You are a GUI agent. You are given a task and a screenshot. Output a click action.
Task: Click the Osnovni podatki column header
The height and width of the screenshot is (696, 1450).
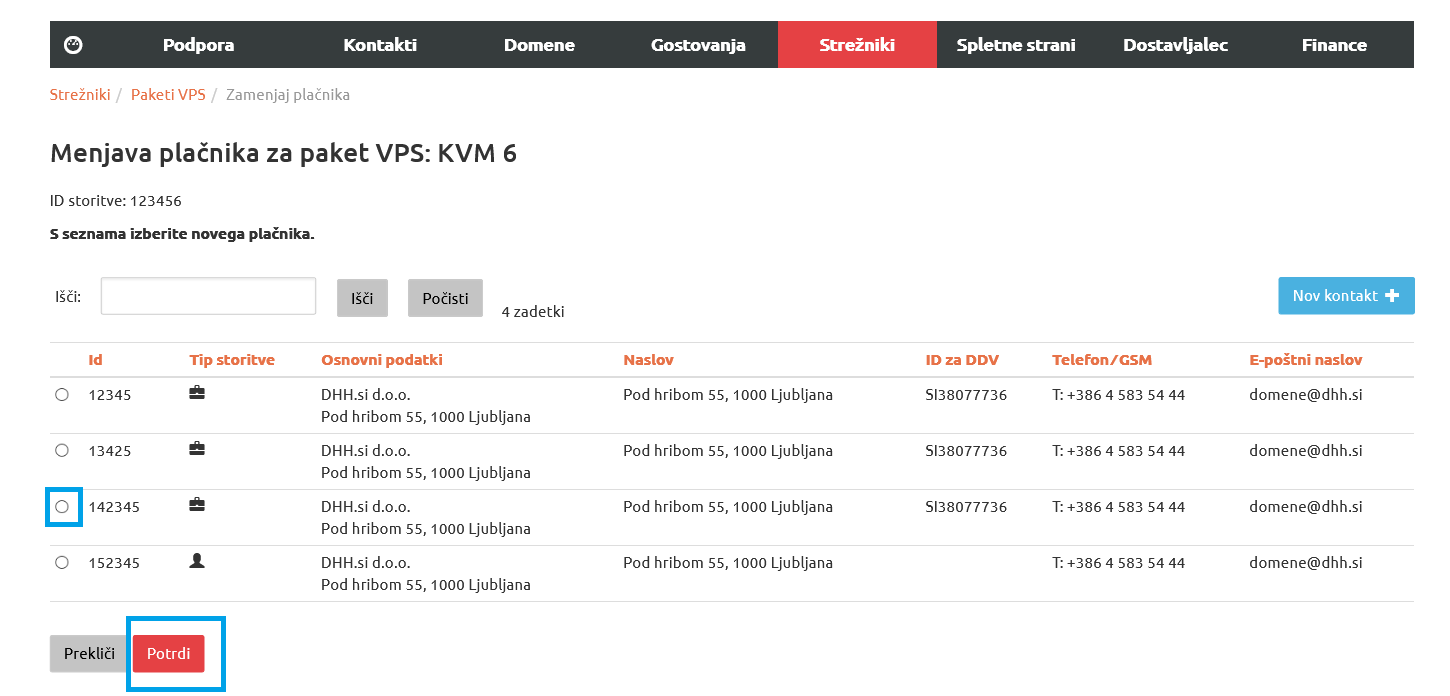(382, 360)
